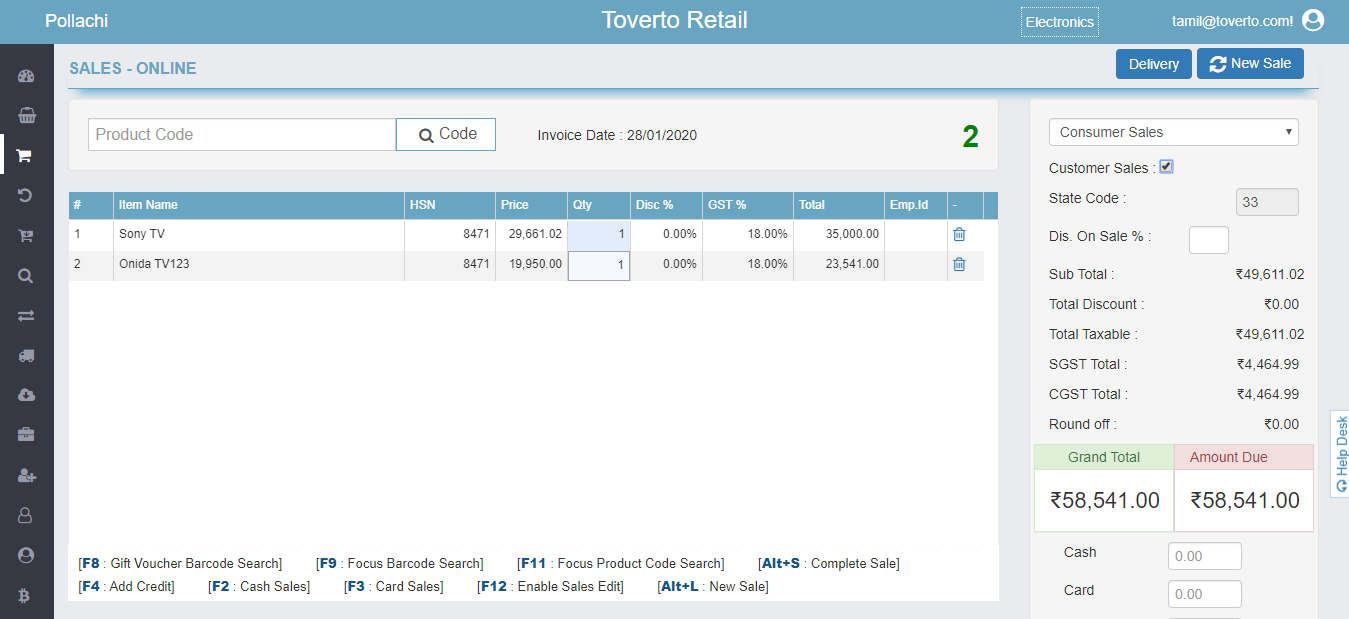1349x619 pixels.
Task: Open the add-user icon in sidebar
Action: (26, 475)
